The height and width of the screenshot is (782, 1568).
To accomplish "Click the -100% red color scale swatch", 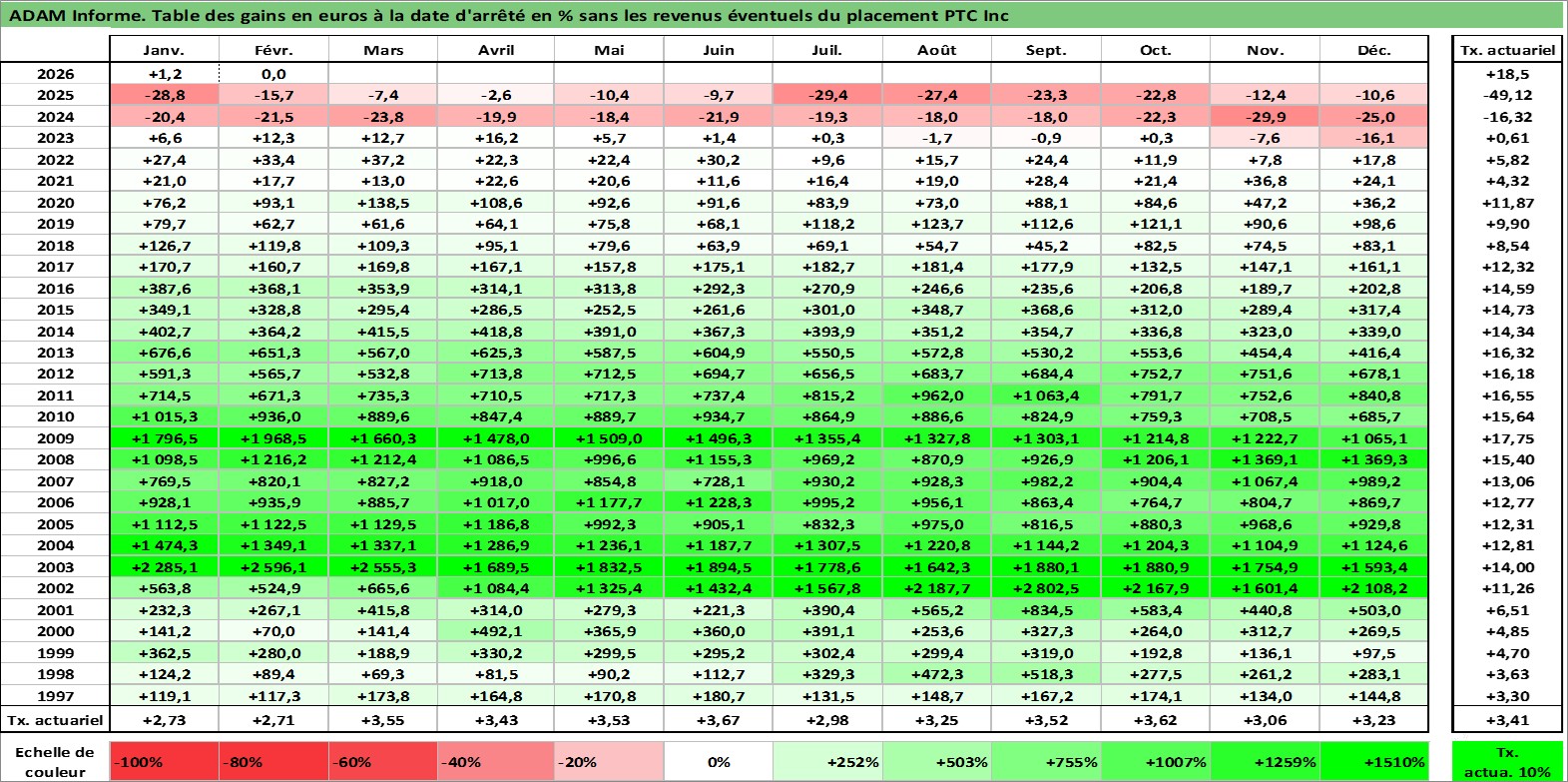I will (164, 761).
